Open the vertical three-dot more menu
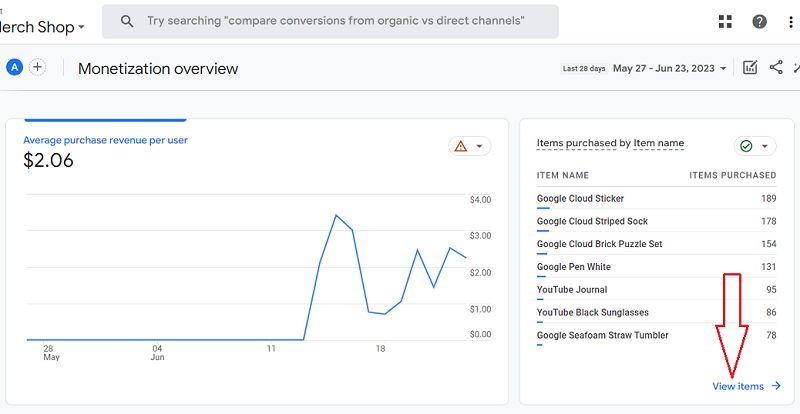The image size is (800, 414). (x=790, y=22)
